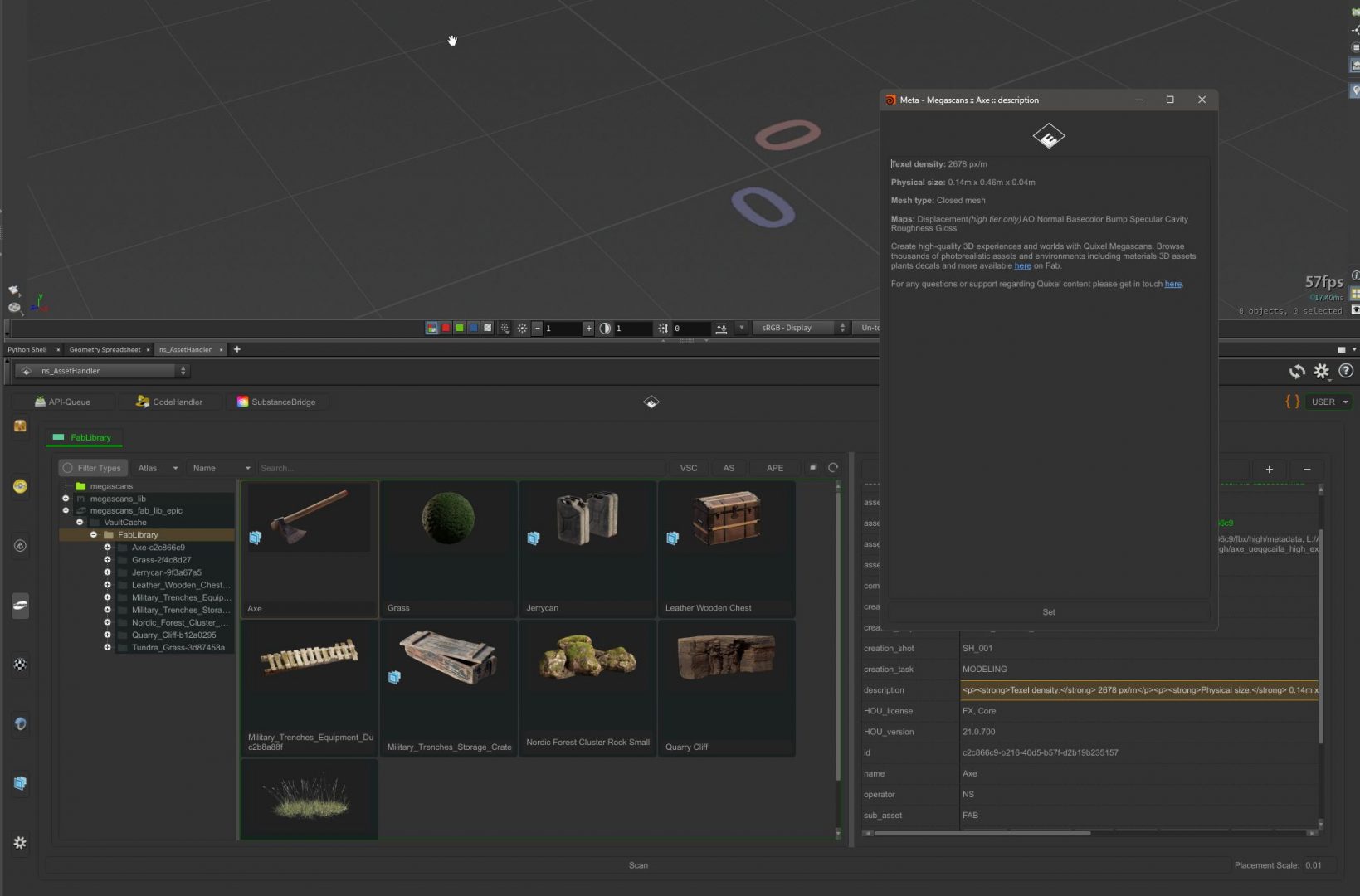Select the Leather Wooden Chest thumbnail
Screen dimensions: 1360x896
pos(727,549)
